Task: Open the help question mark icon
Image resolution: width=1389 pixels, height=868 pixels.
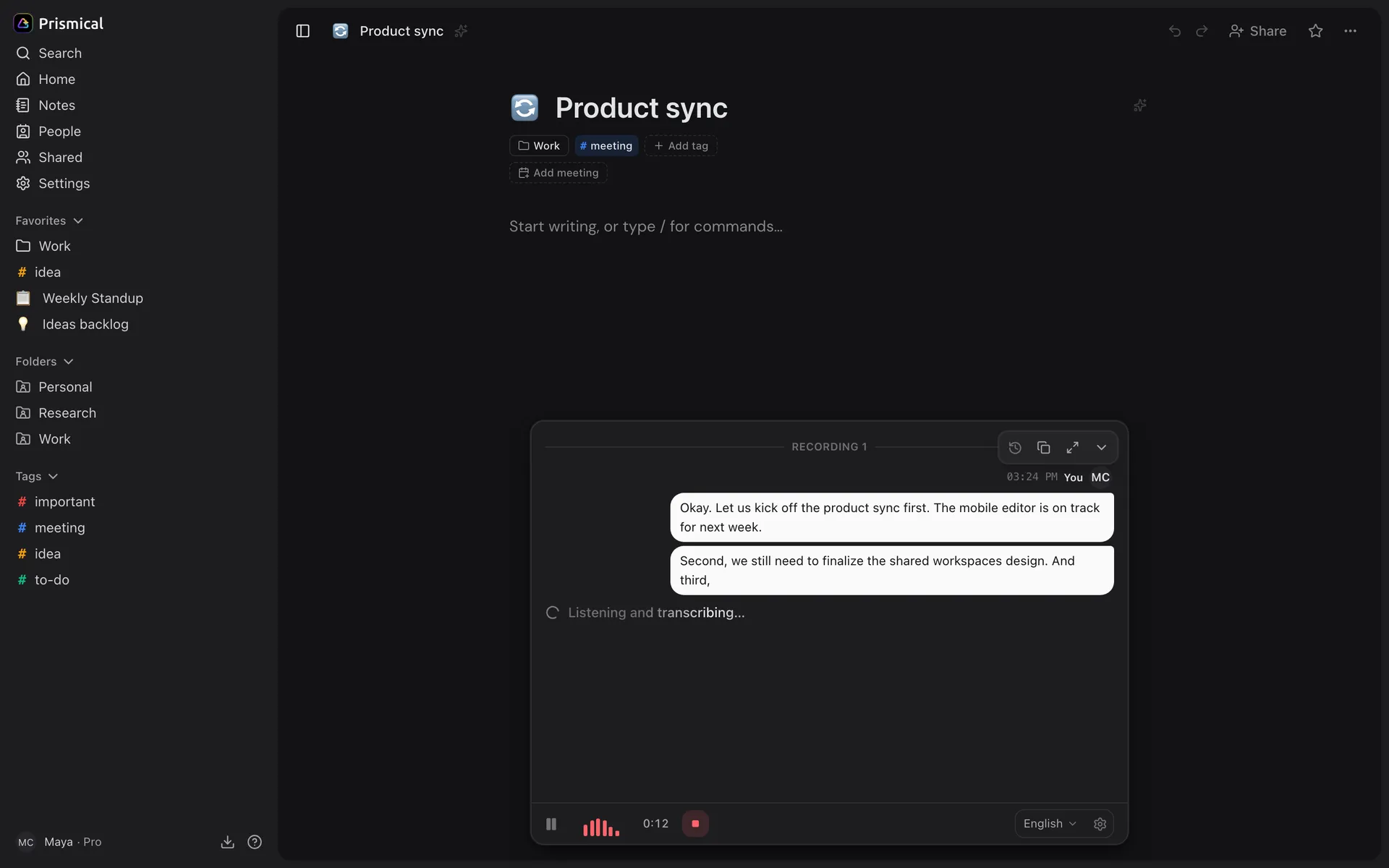Action: point(255,842)
